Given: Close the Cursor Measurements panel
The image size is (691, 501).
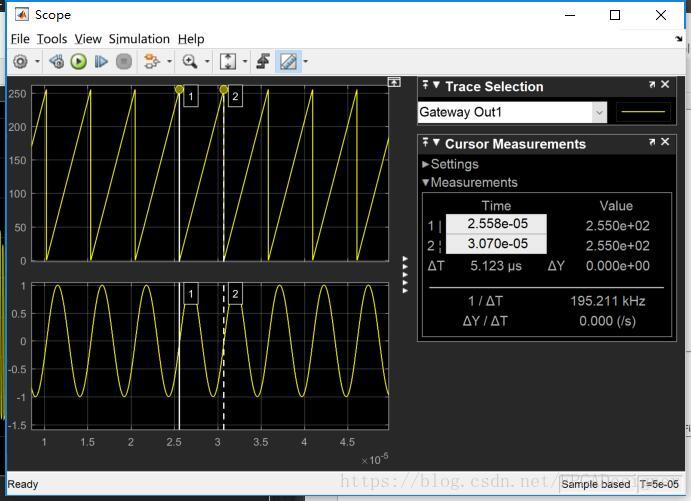Looking at the screenshot, I should coord(665,141).
